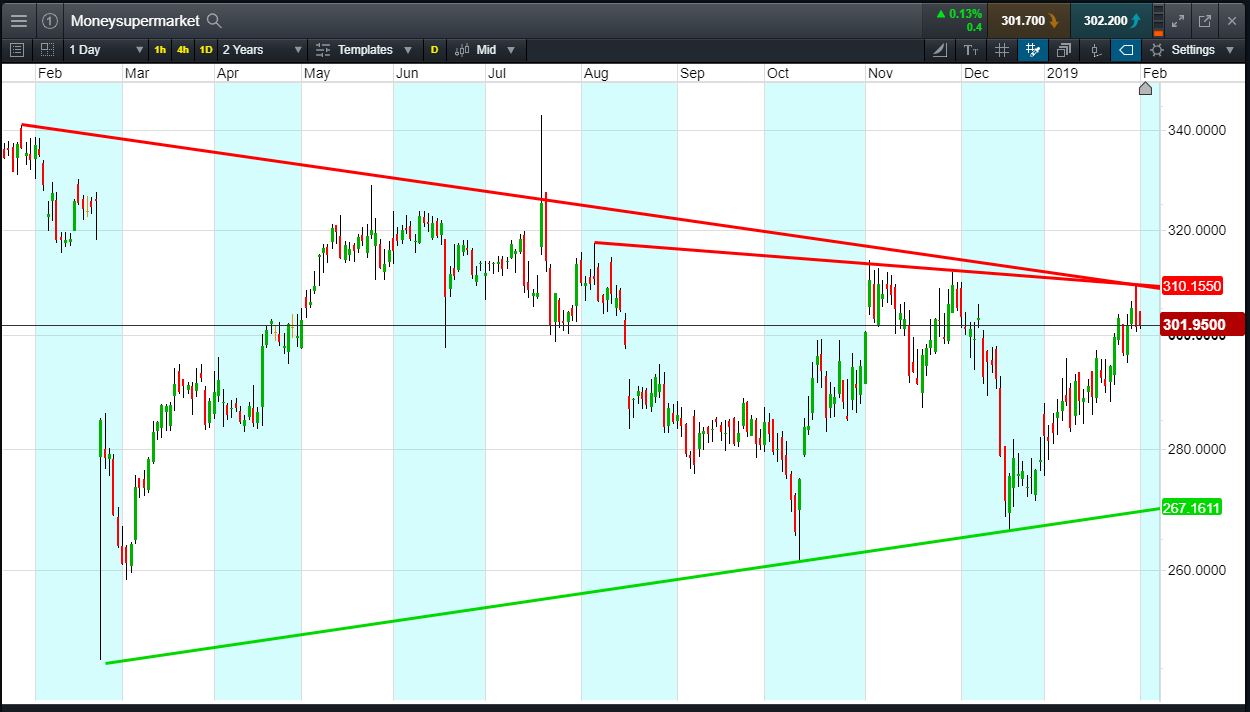Screen dimensions: 1250x712
Task: Click the circled number 1 group icon
Action: (x=50, y=20)
